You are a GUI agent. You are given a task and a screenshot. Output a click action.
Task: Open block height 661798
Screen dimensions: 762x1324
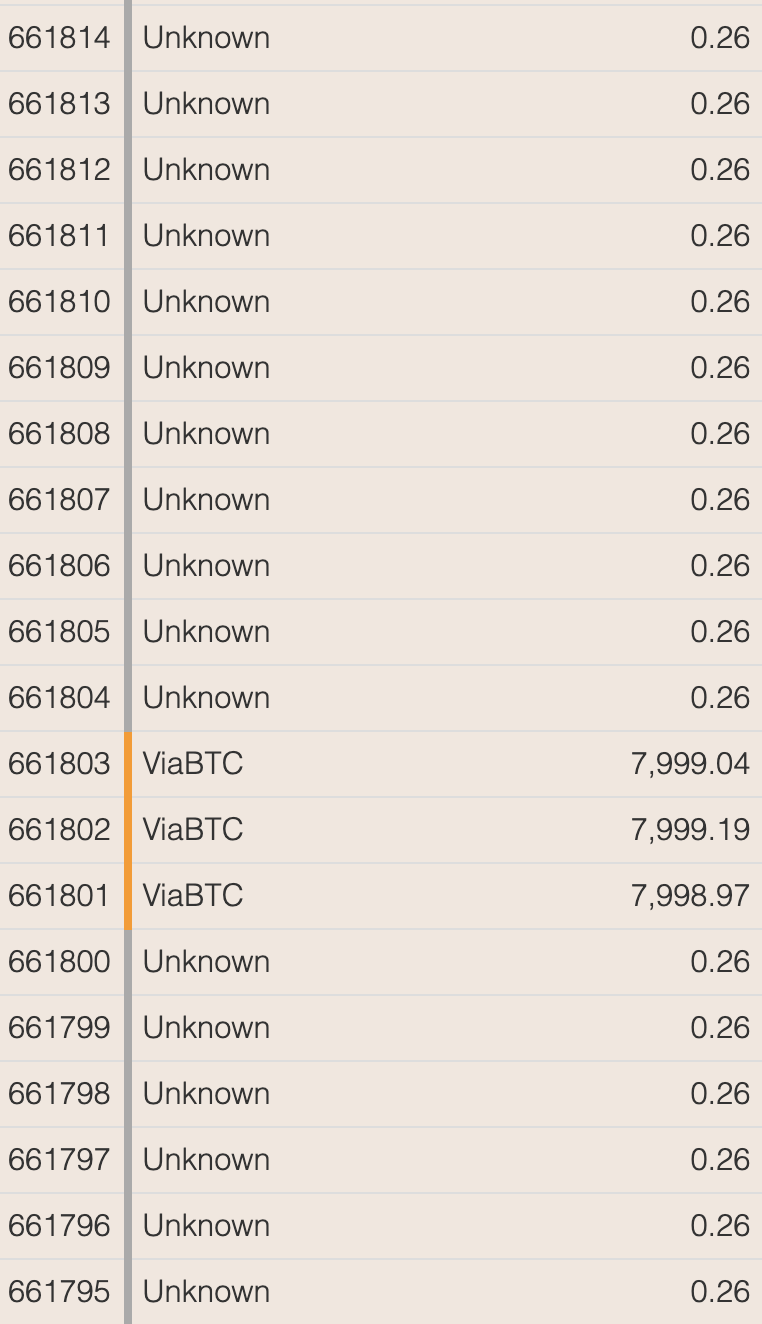[59, 1094]
